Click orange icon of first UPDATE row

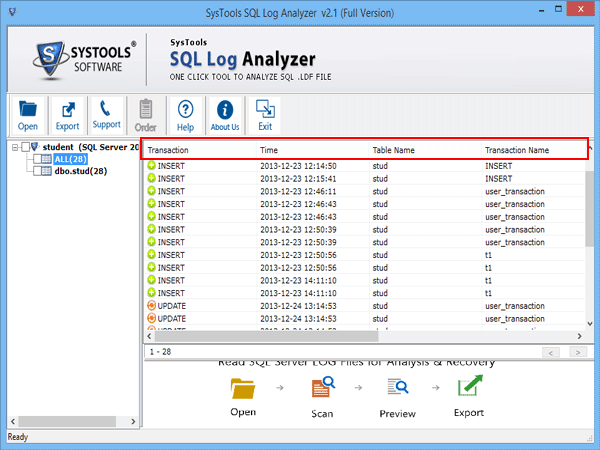click(152, 305)
